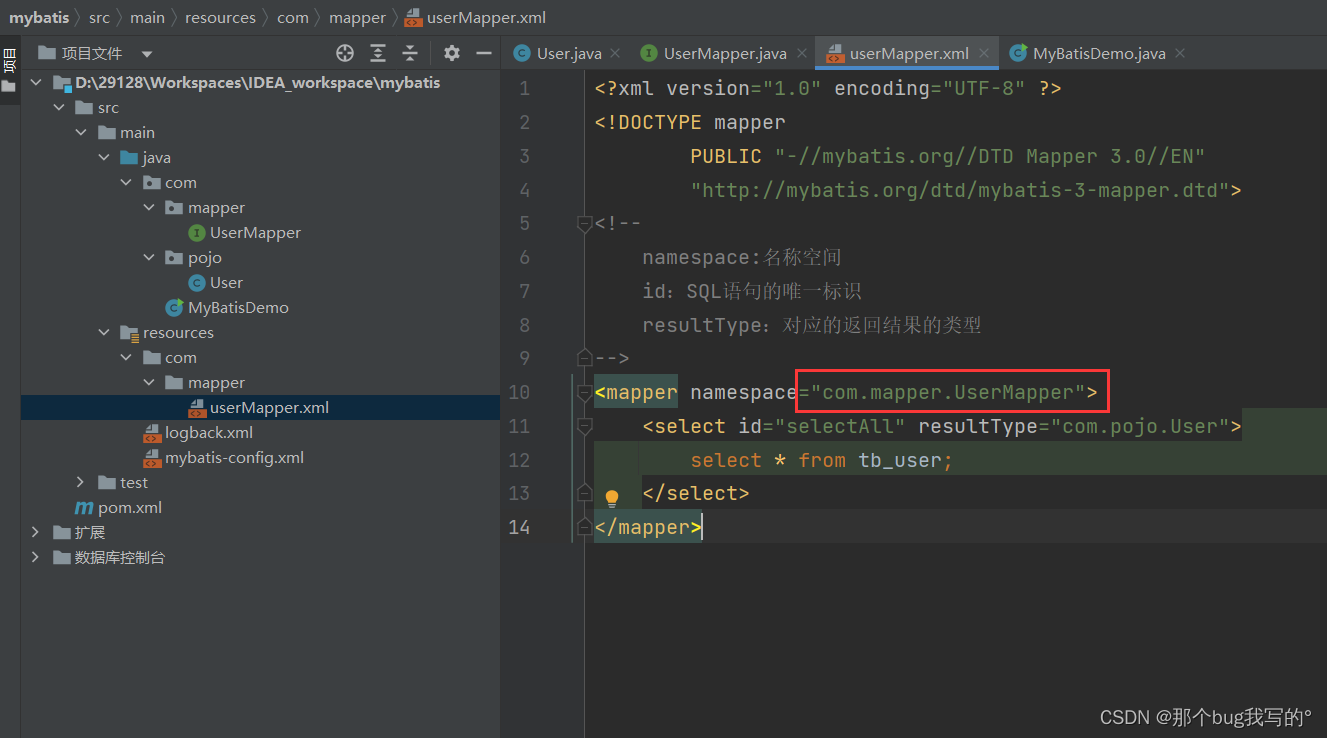Click the database console icon in tree
The width and height of the screenshot is (1327, 738).
click(62, 558)
